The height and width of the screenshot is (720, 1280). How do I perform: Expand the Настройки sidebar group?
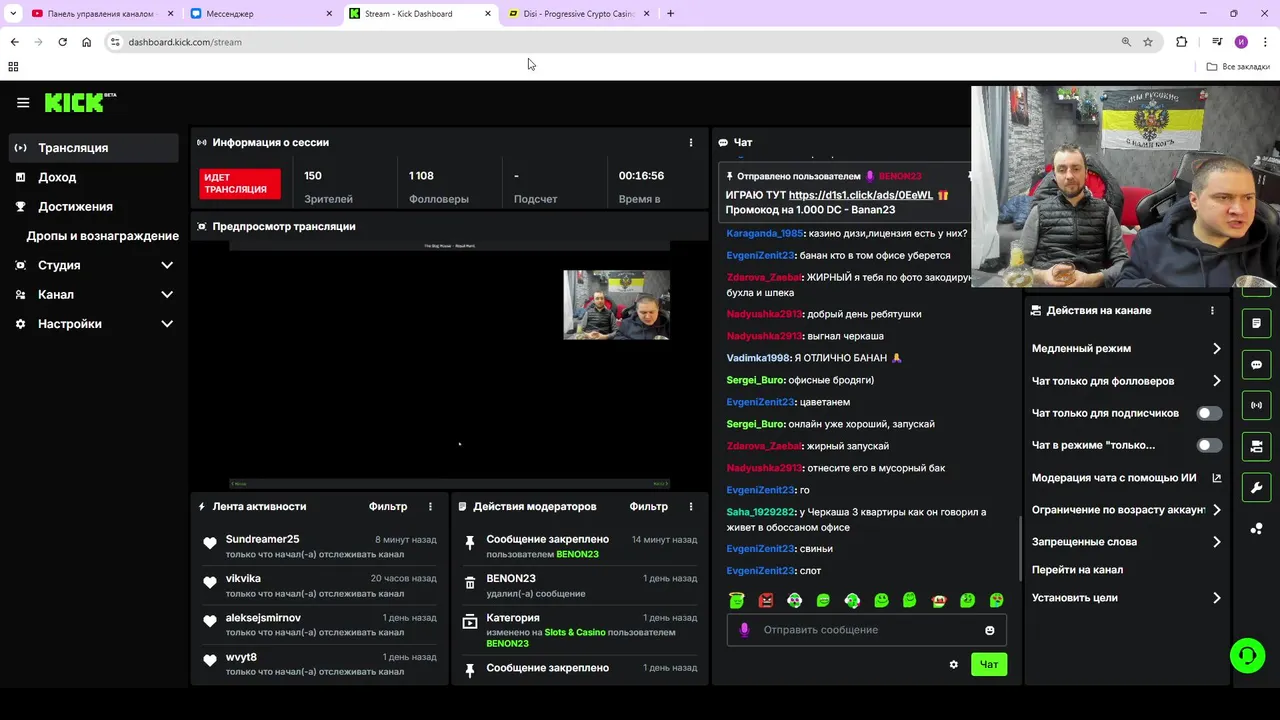(x=94, y=324)
